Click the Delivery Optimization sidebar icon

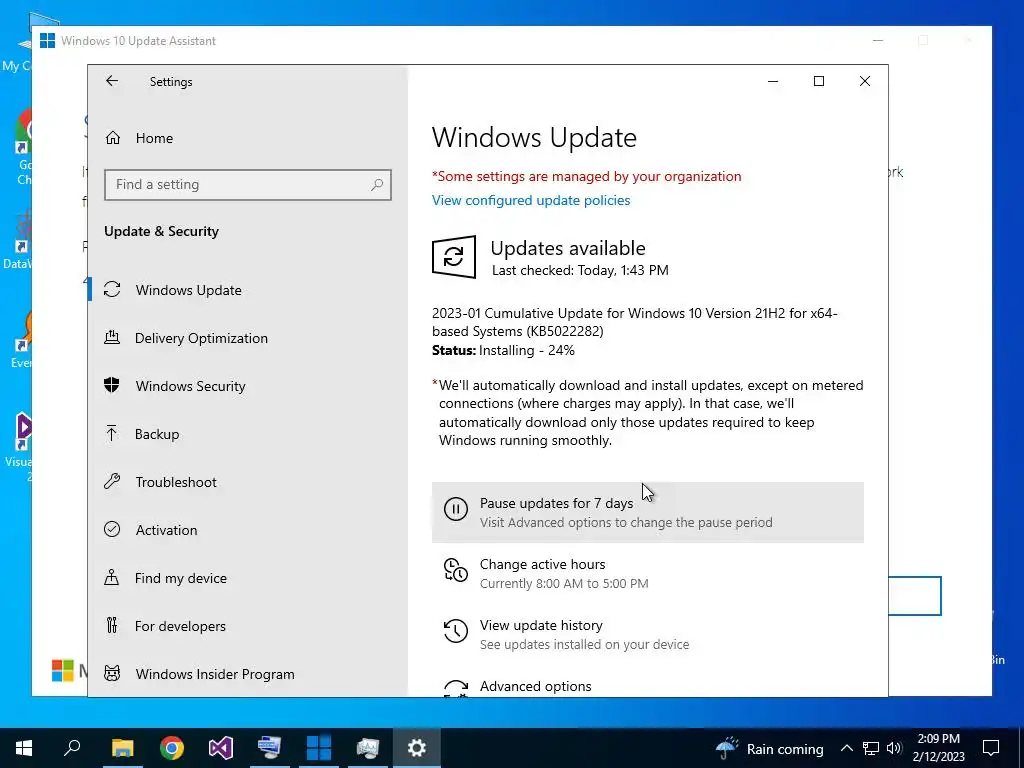click(x=112, y=337)
